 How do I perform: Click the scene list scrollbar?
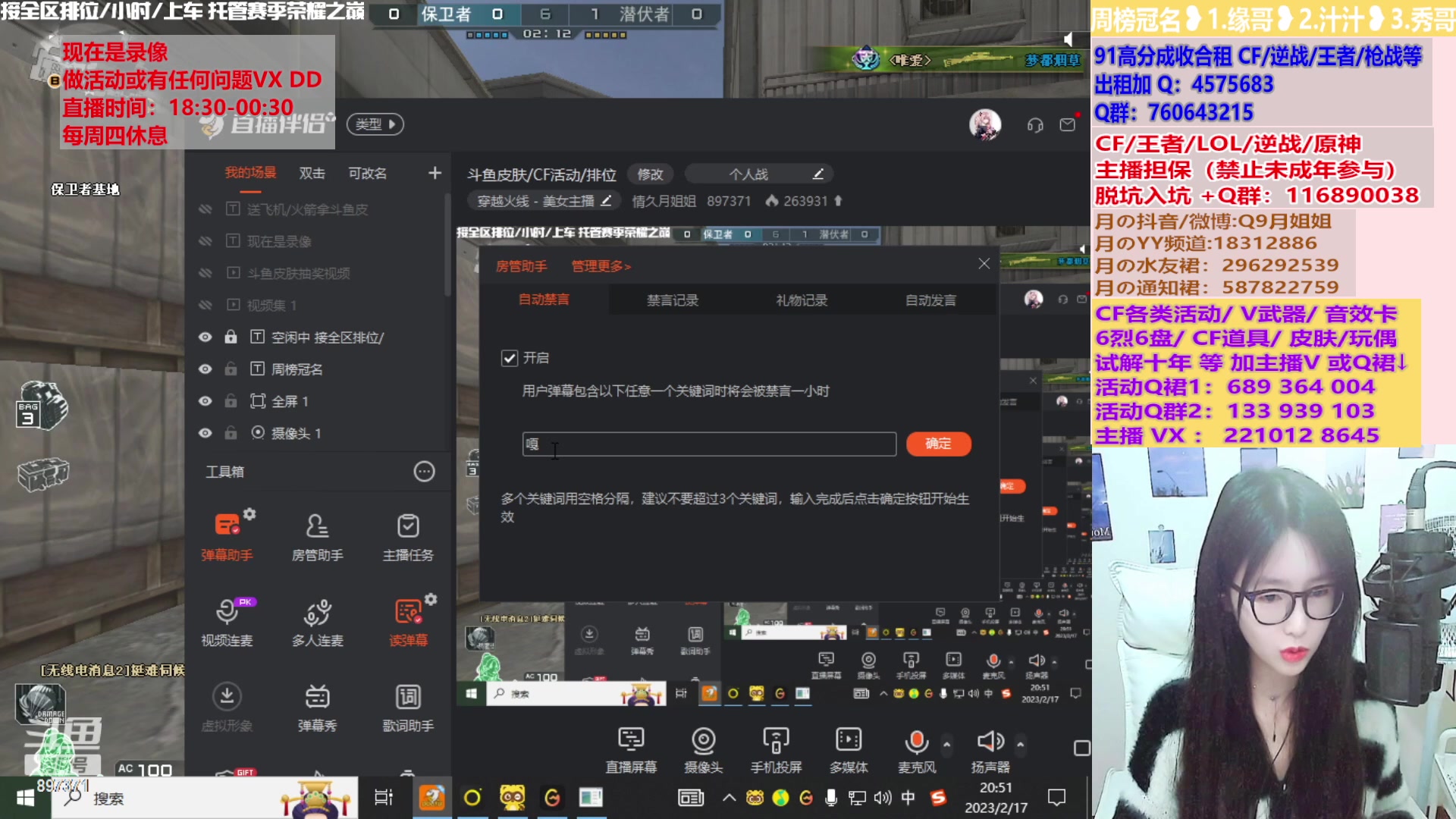447,246
